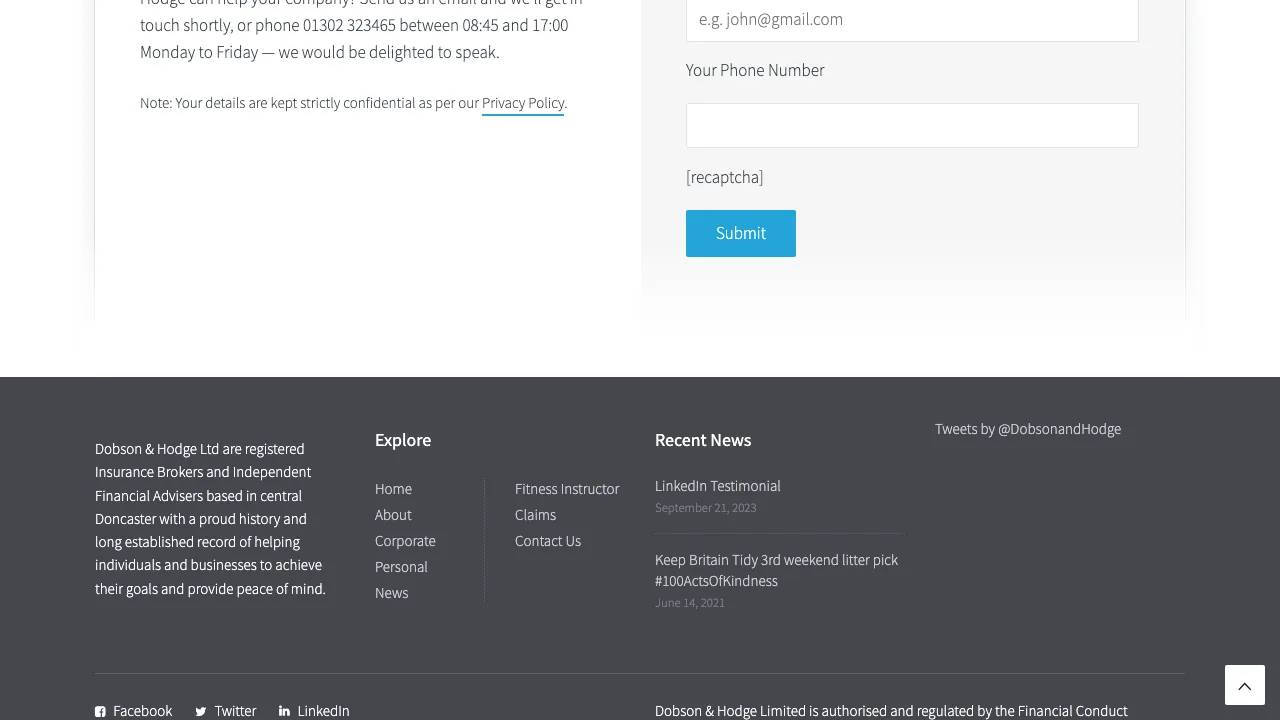The width and height of the screenshot is (1280, 720).
Task: Open Tweets by @DobsonandHodge feed
Action: (x=1028, y=429)
